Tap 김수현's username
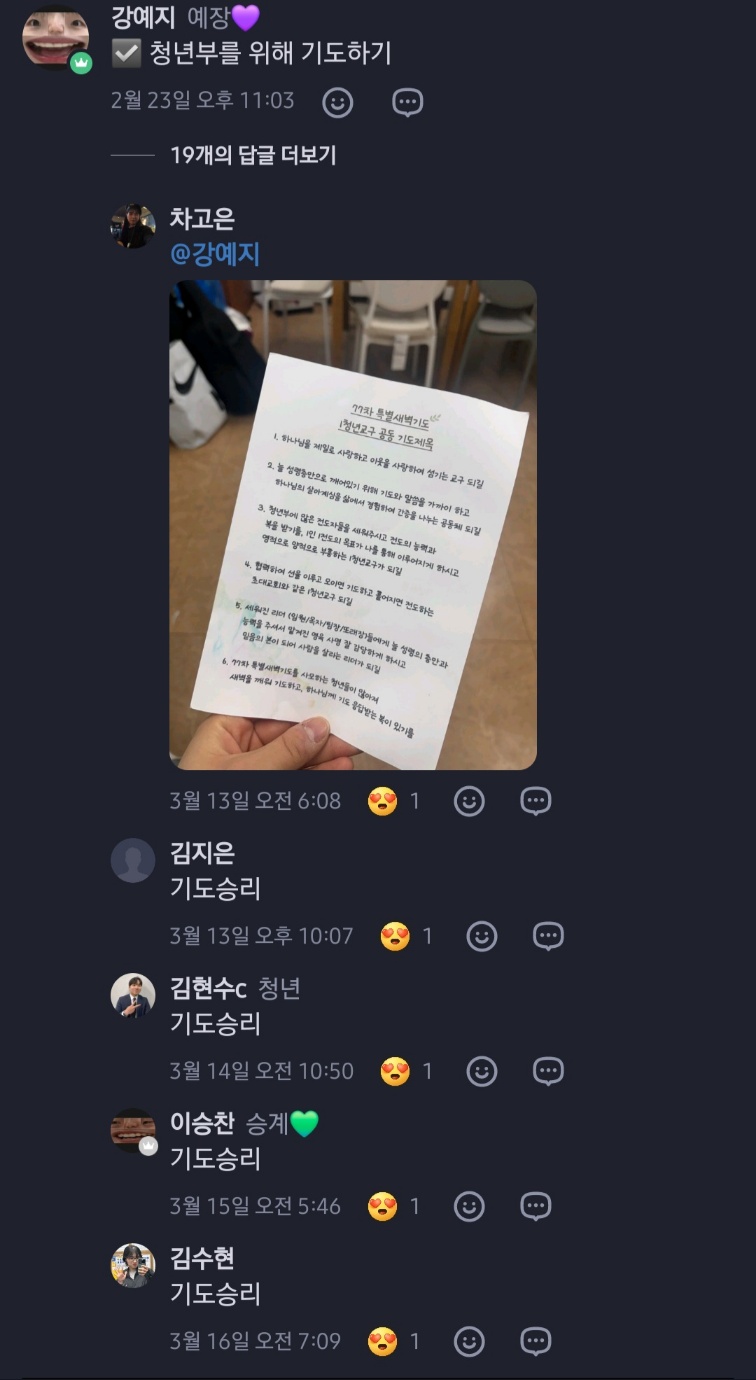The image size is (756, 1380). coord(203,1258)
